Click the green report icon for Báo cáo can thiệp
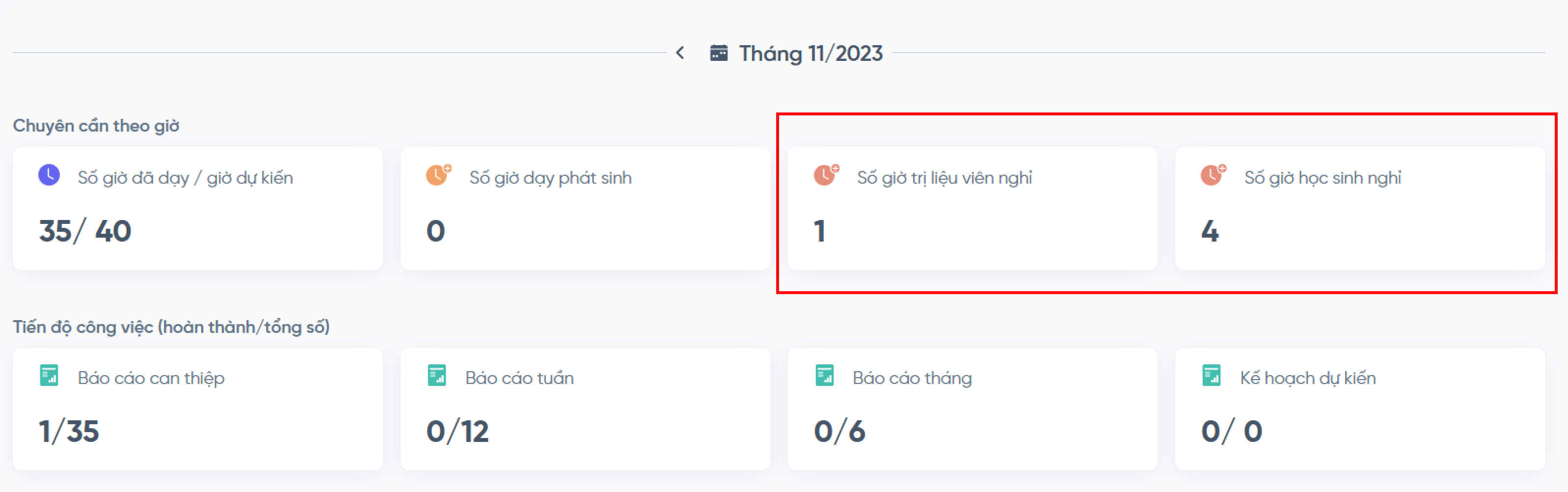This screenshot has height=492, width=1568. point(49,376)
